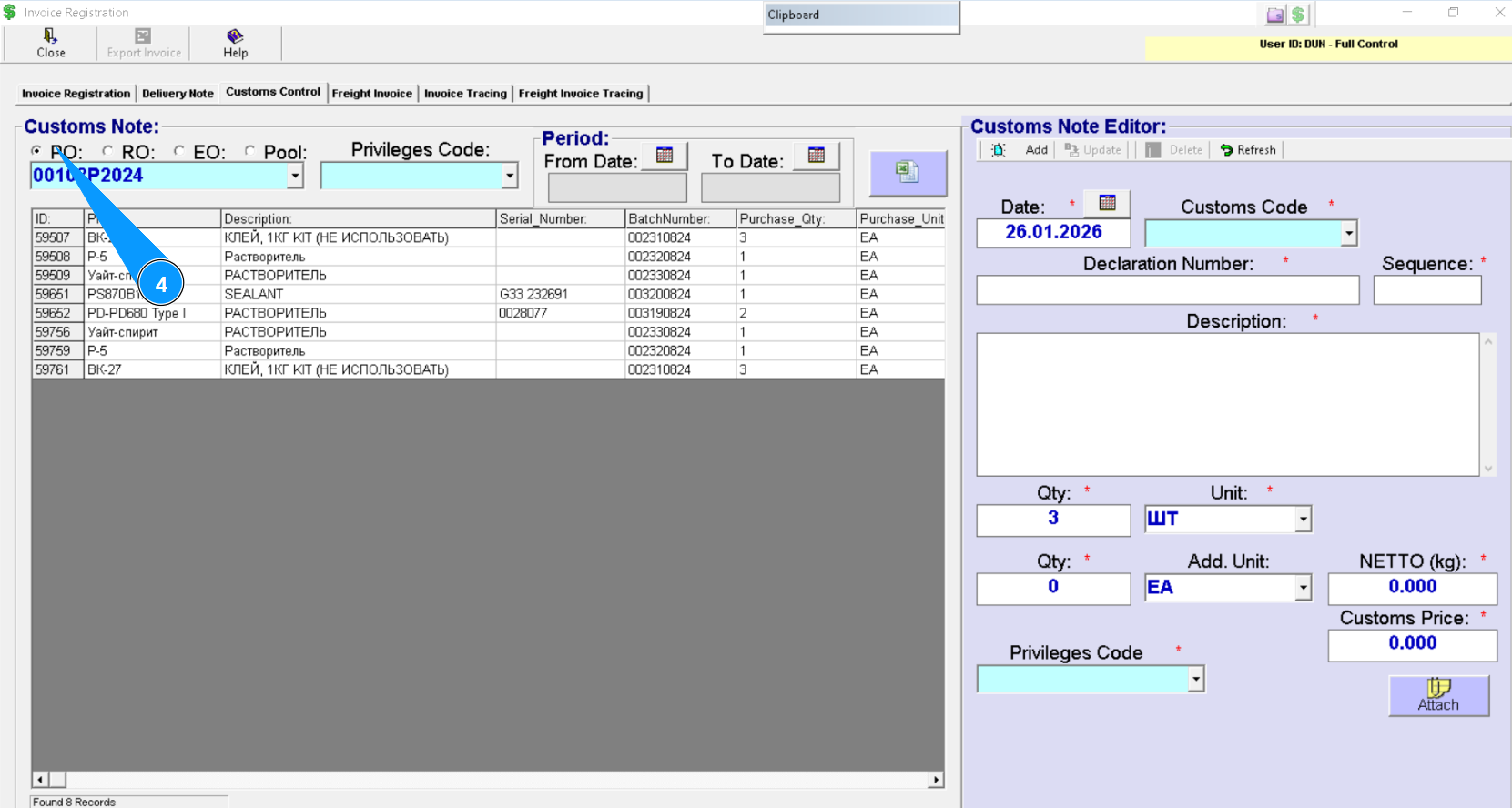
Task: Click the Clipboard panel header
Action: coord(861,15)
